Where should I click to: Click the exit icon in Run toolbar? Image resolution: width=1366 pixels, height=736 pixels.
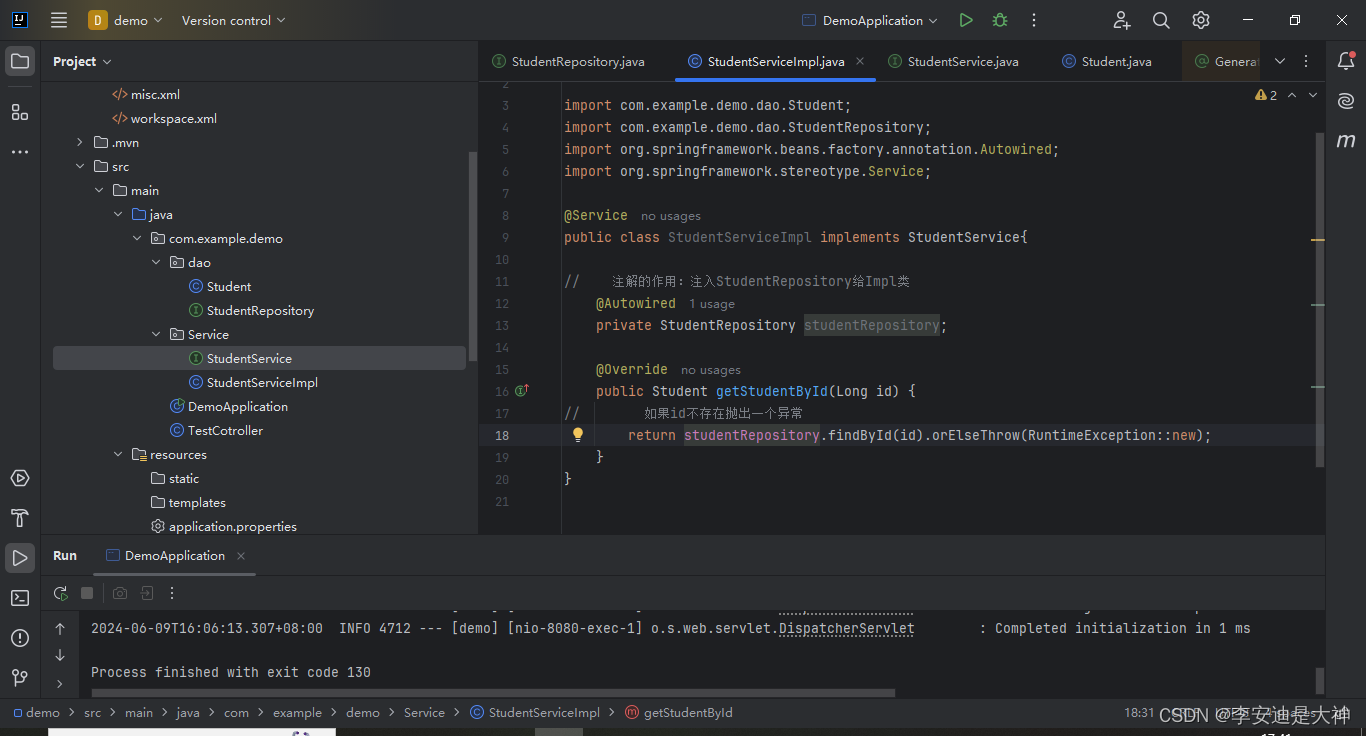[147, 593]
